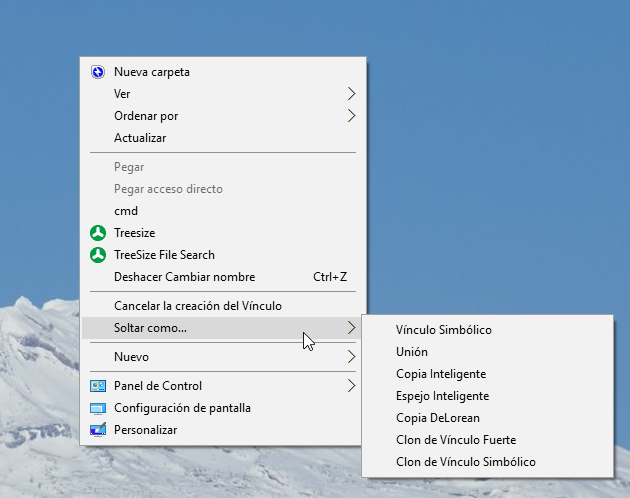Click the Panel de Control icon
Image resolution: width=630 pixels, height=498 pixels.
click(x=98, y=386)
